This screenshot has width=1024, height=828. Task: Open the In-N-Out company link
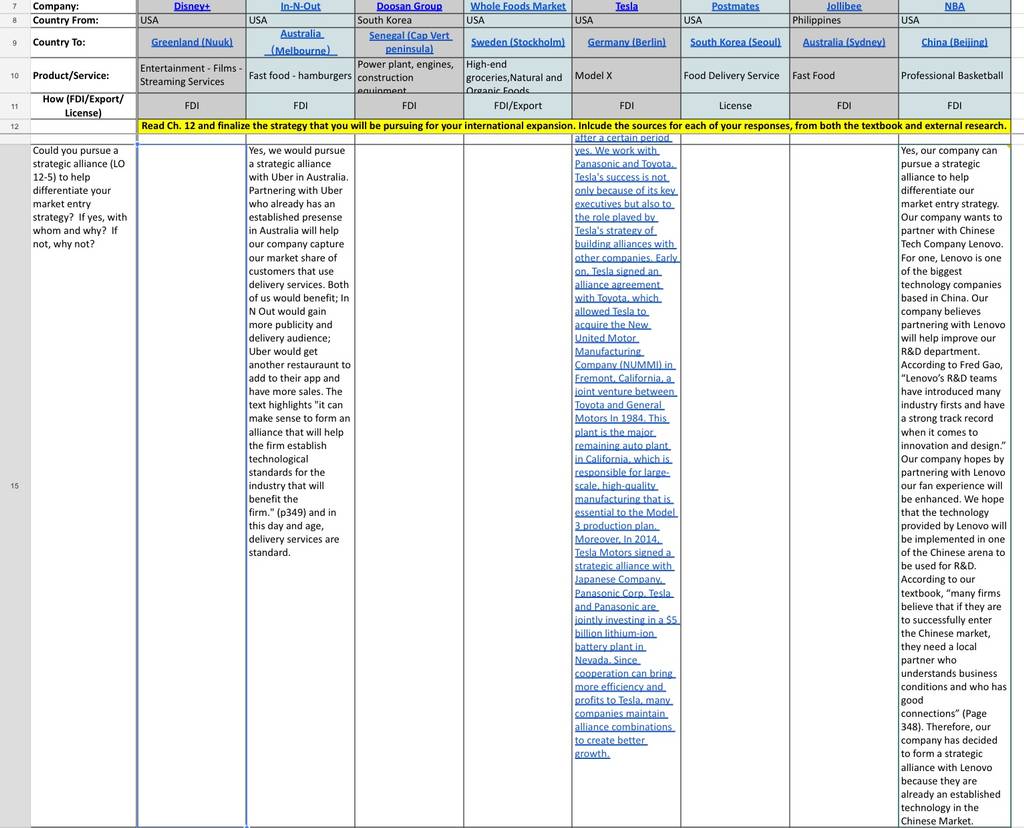(300, 6)
